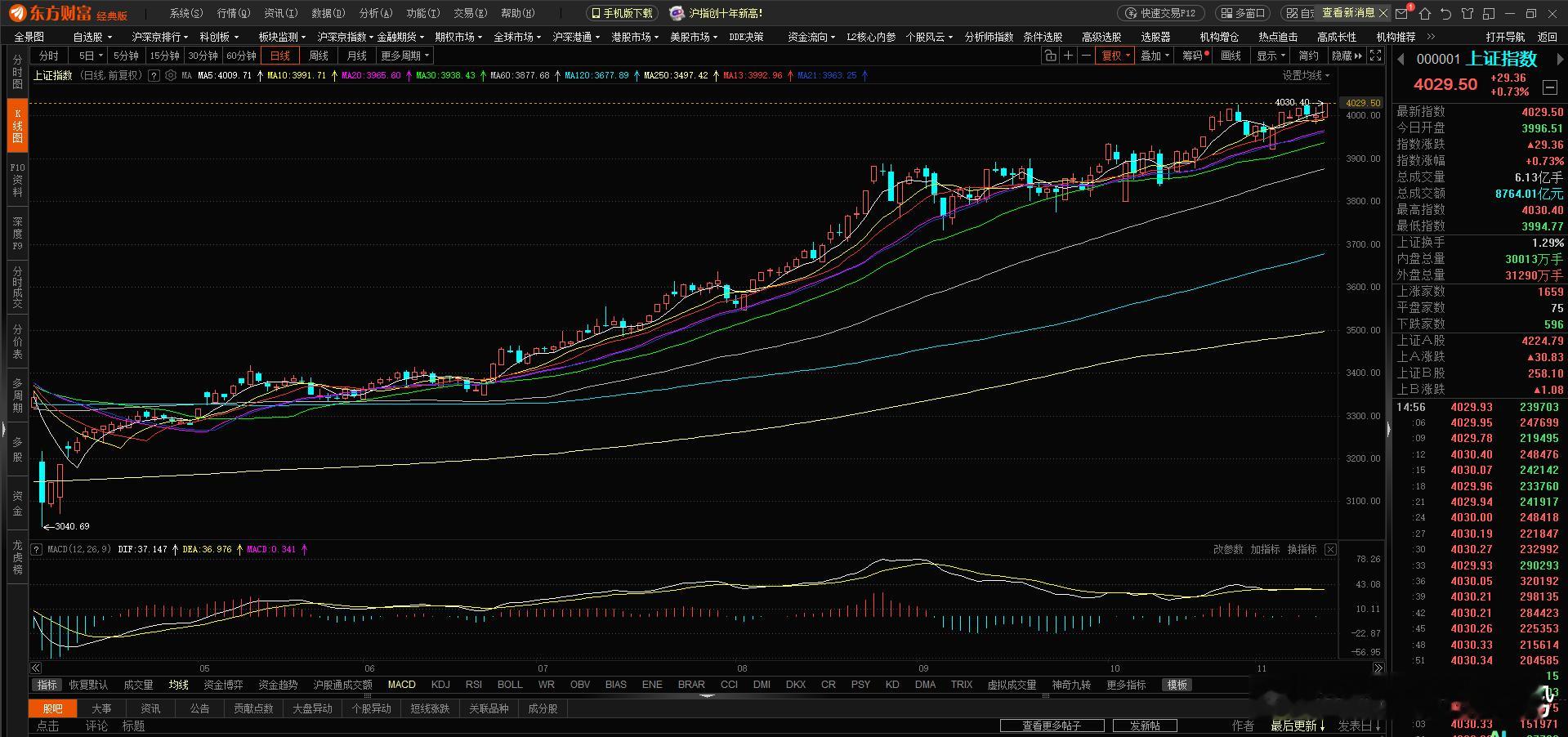Unlock the chart with the padlock icon
The width and height of the screenshot is (1568, 737).
click(x=1050, y=56)
